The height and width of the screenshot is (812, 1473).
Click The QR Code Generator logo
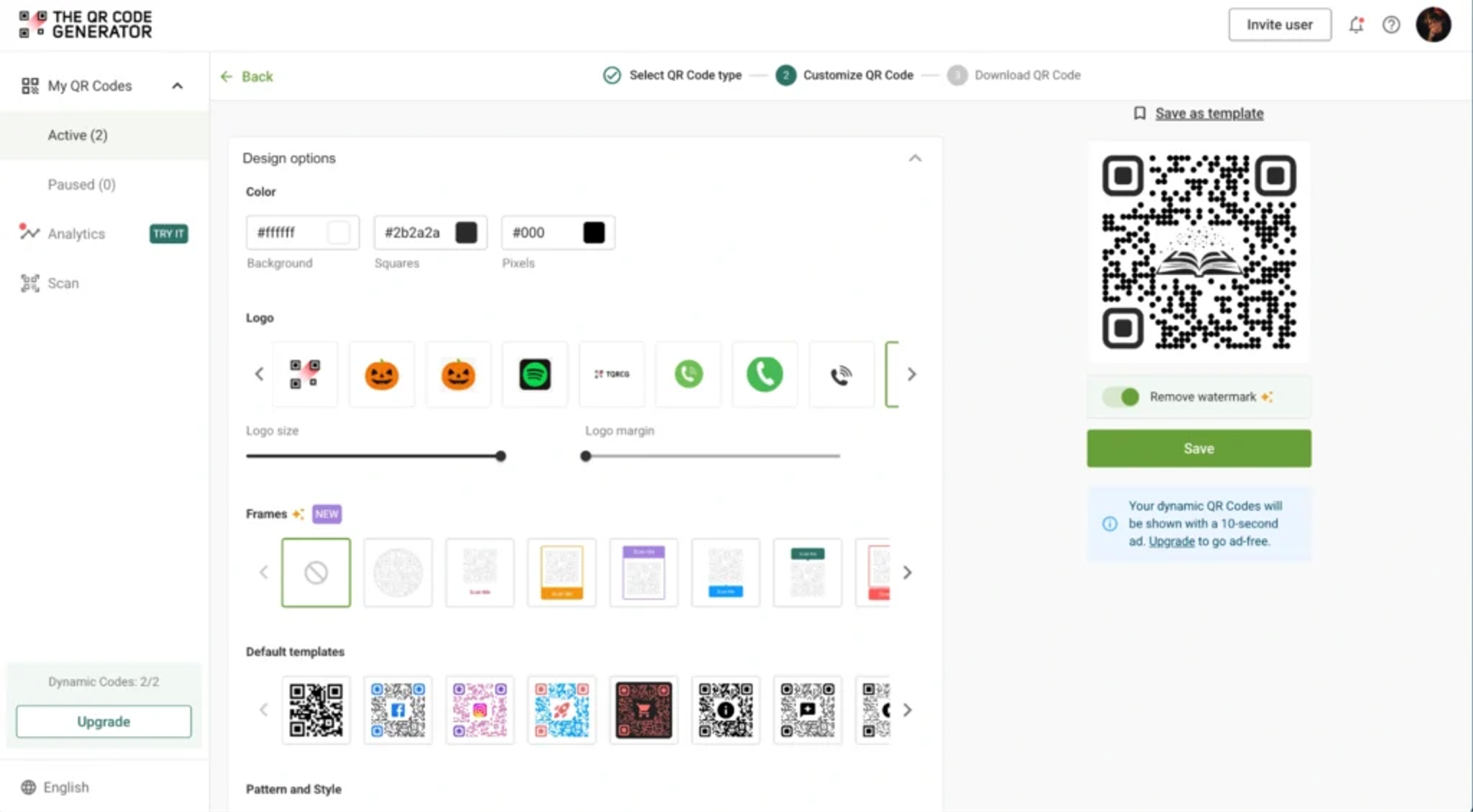click(85, 25)
